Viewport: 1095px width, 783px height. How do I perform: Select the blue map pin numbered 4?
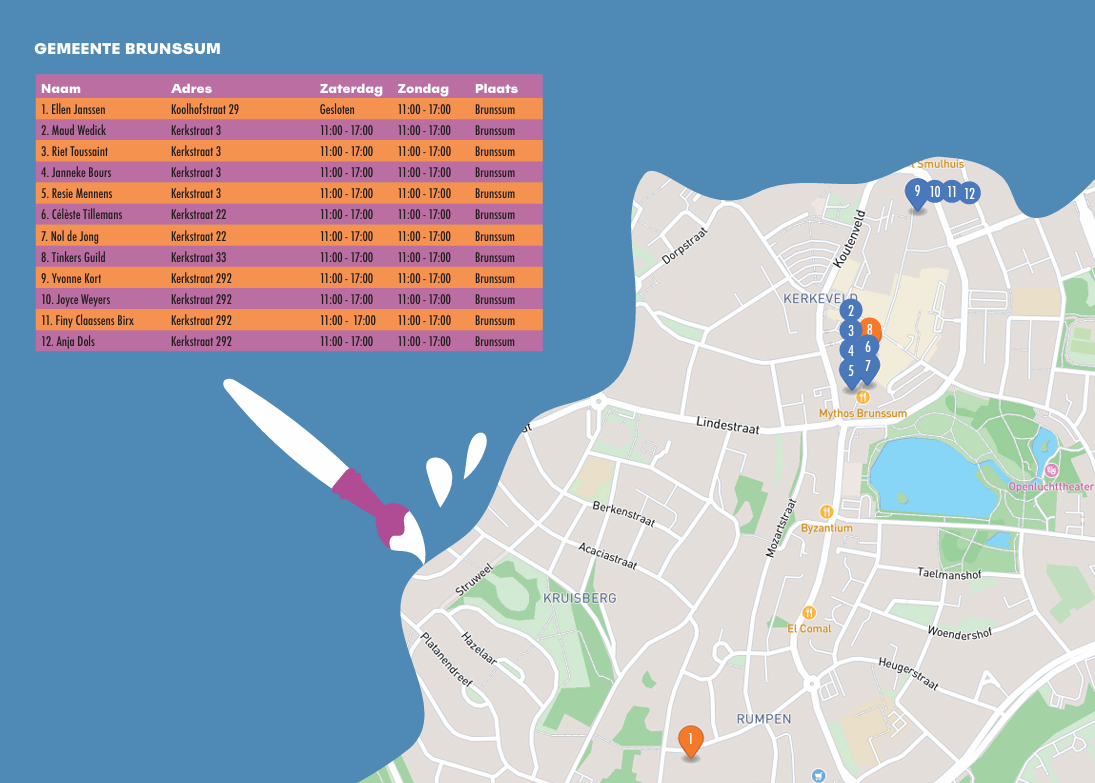[x=850, y=351]
